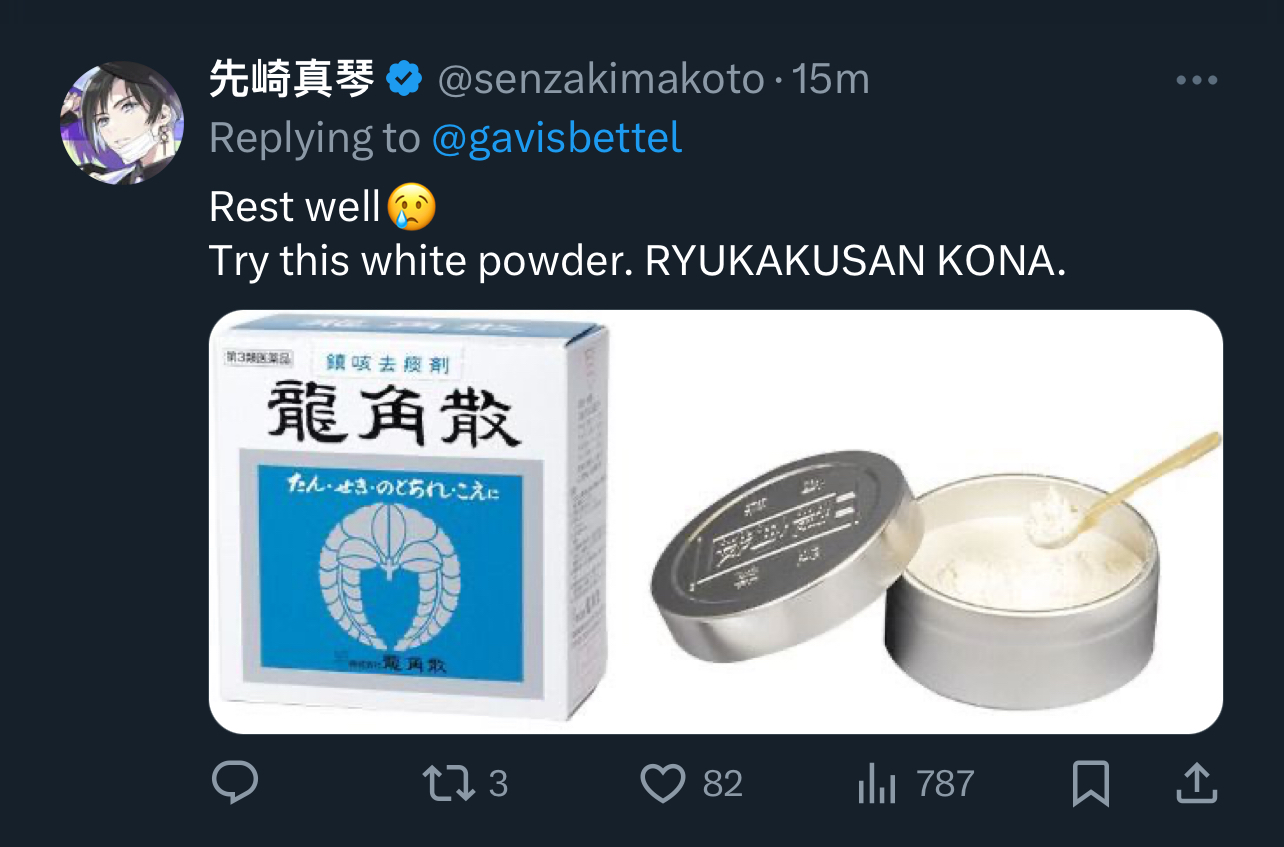1284x847 pixels.
Task: Click the blue verified badge
Action: coord(404,79)
